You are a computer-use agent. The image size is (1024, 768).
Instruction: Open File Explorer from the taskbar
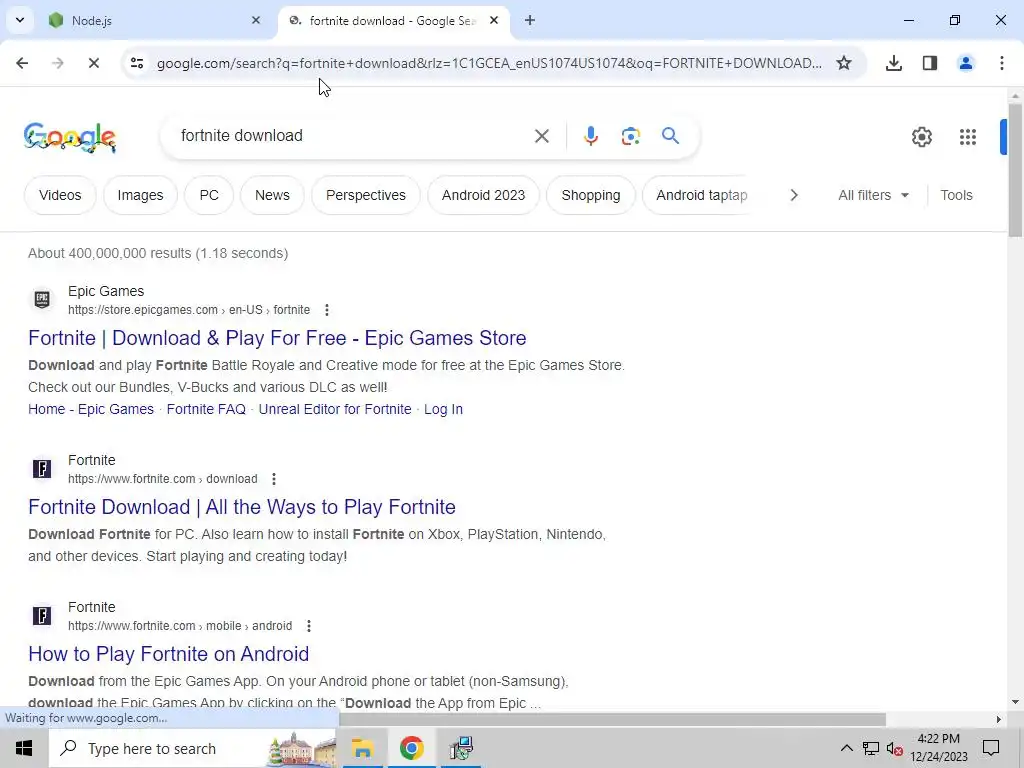(x=362, y=748)
